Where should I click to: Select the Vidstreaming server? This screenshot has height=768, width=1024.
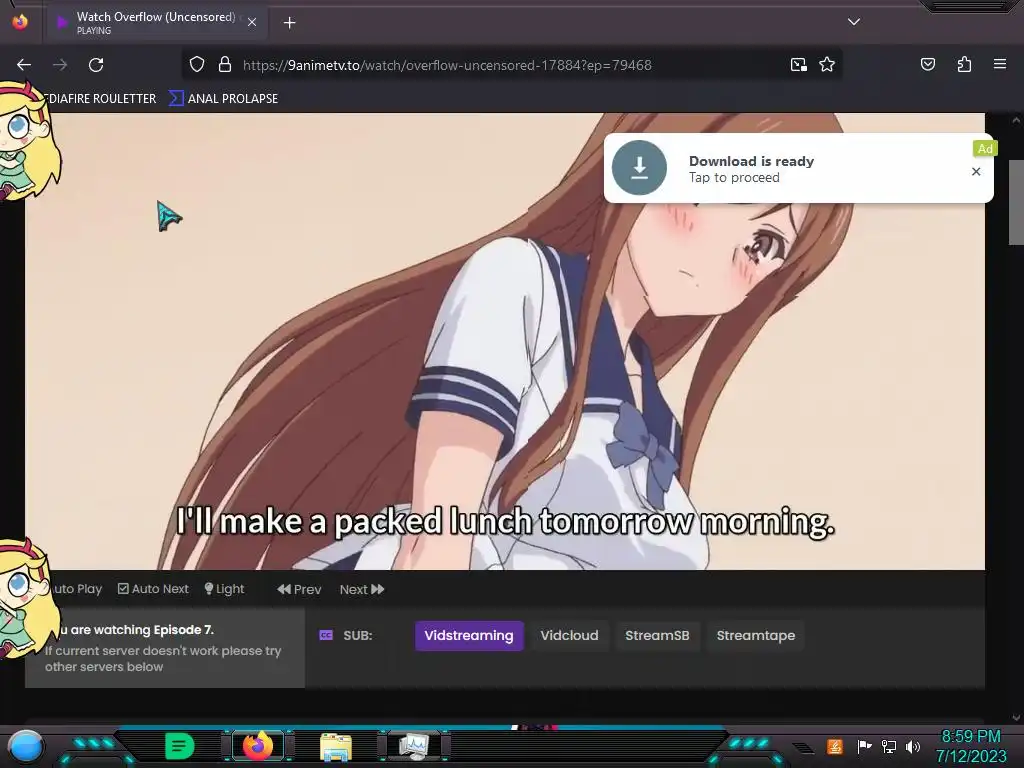[469, 635]
